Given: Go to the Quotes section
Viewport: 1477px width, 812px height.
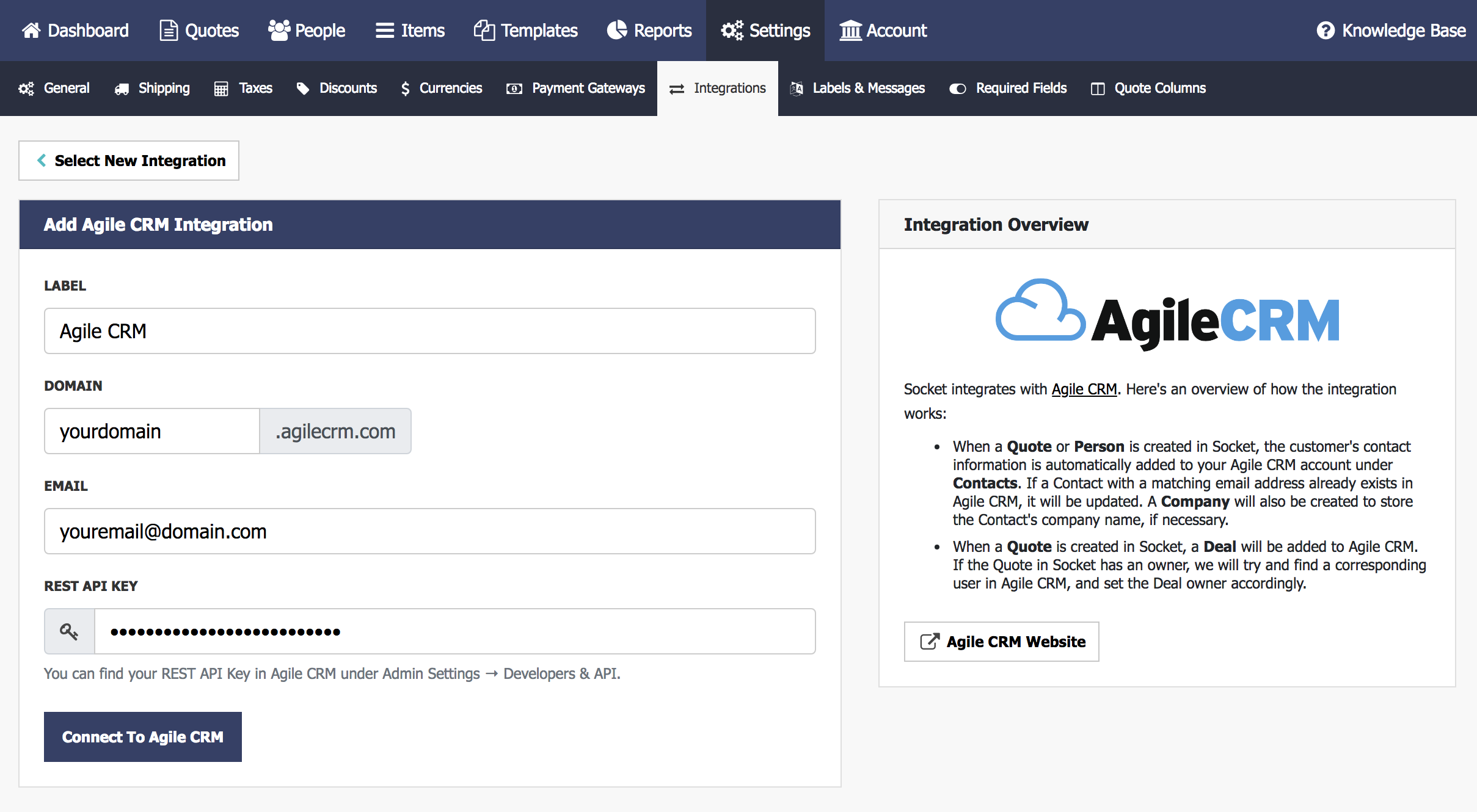Looking at the screenshot, I should point(199,30).
